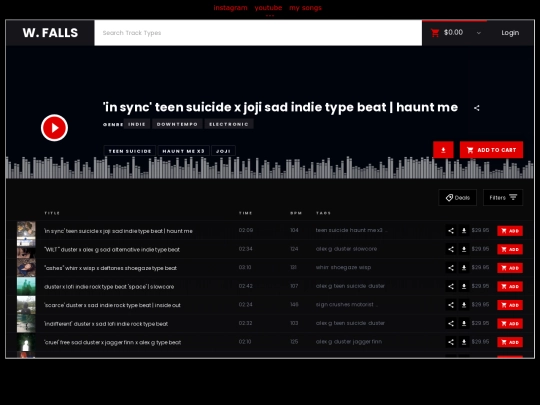Add 'cruel' track to cart
540x405 pixels.
(510, 342)
